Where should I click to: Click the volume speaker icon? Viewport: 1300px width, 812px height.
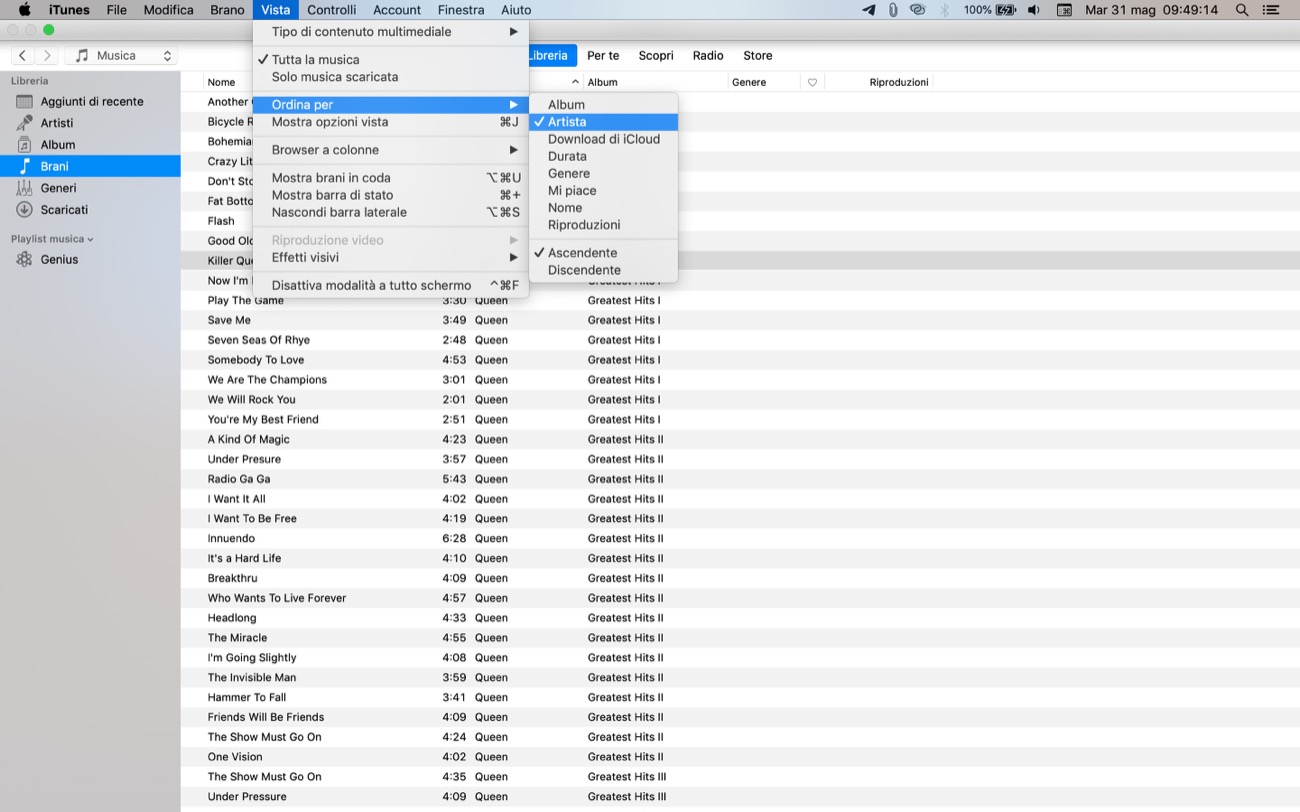pos(1033,10)
